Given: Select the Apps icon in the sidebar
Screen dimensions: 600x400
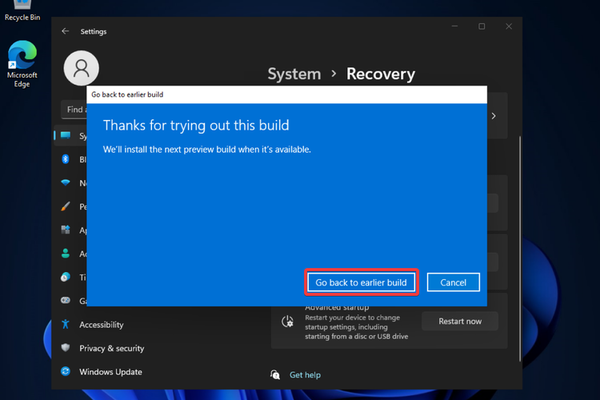Looking at the screenshot, I should (x=66, y=230).
